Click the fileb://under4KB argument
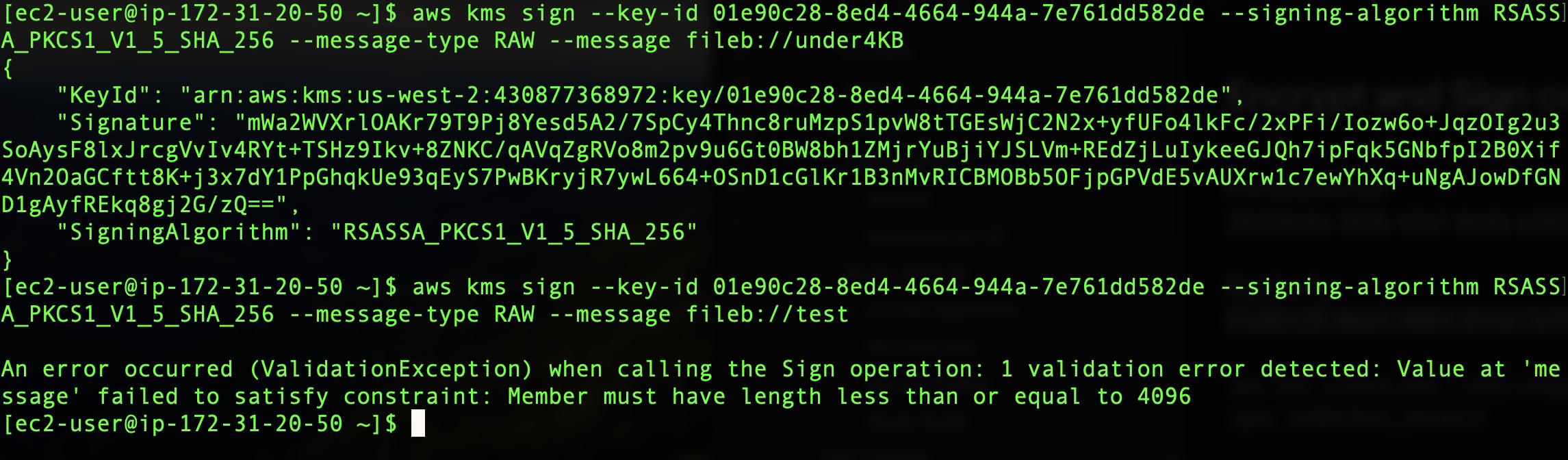The height and width of the screenshot is (460, 1568). [x=795, y=40]
